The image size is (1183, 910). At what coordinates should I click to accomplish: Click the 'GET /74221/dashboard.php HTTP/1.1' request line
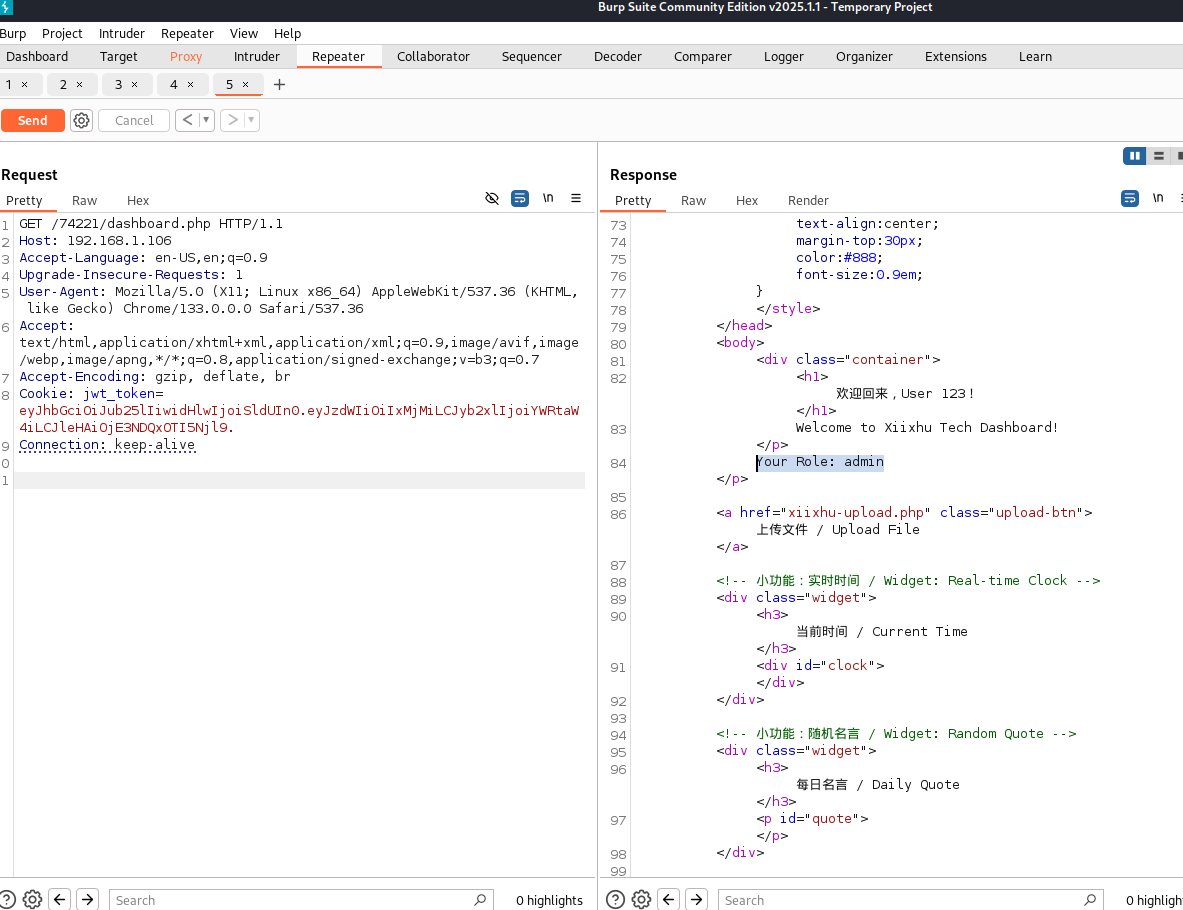click(151, 223)
